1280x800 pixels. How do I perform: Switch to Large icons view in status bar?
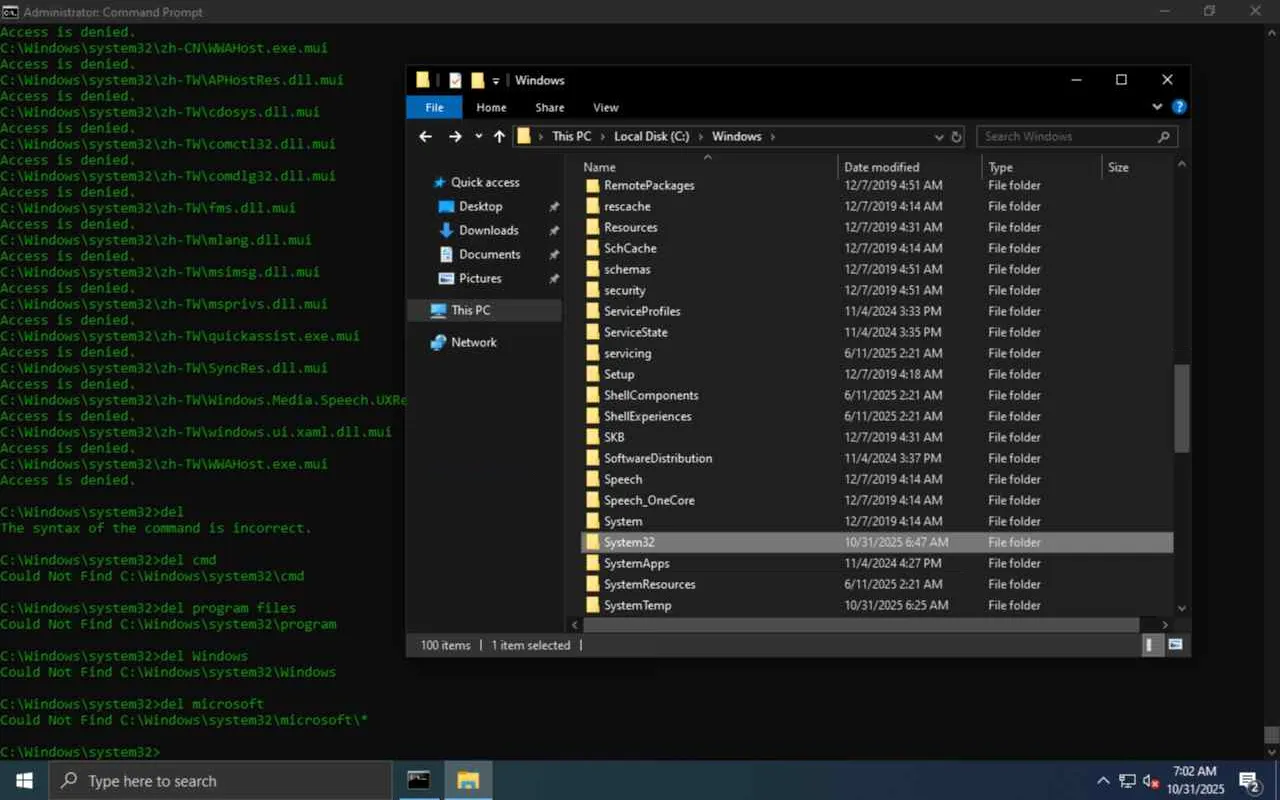coord(1175,645)
